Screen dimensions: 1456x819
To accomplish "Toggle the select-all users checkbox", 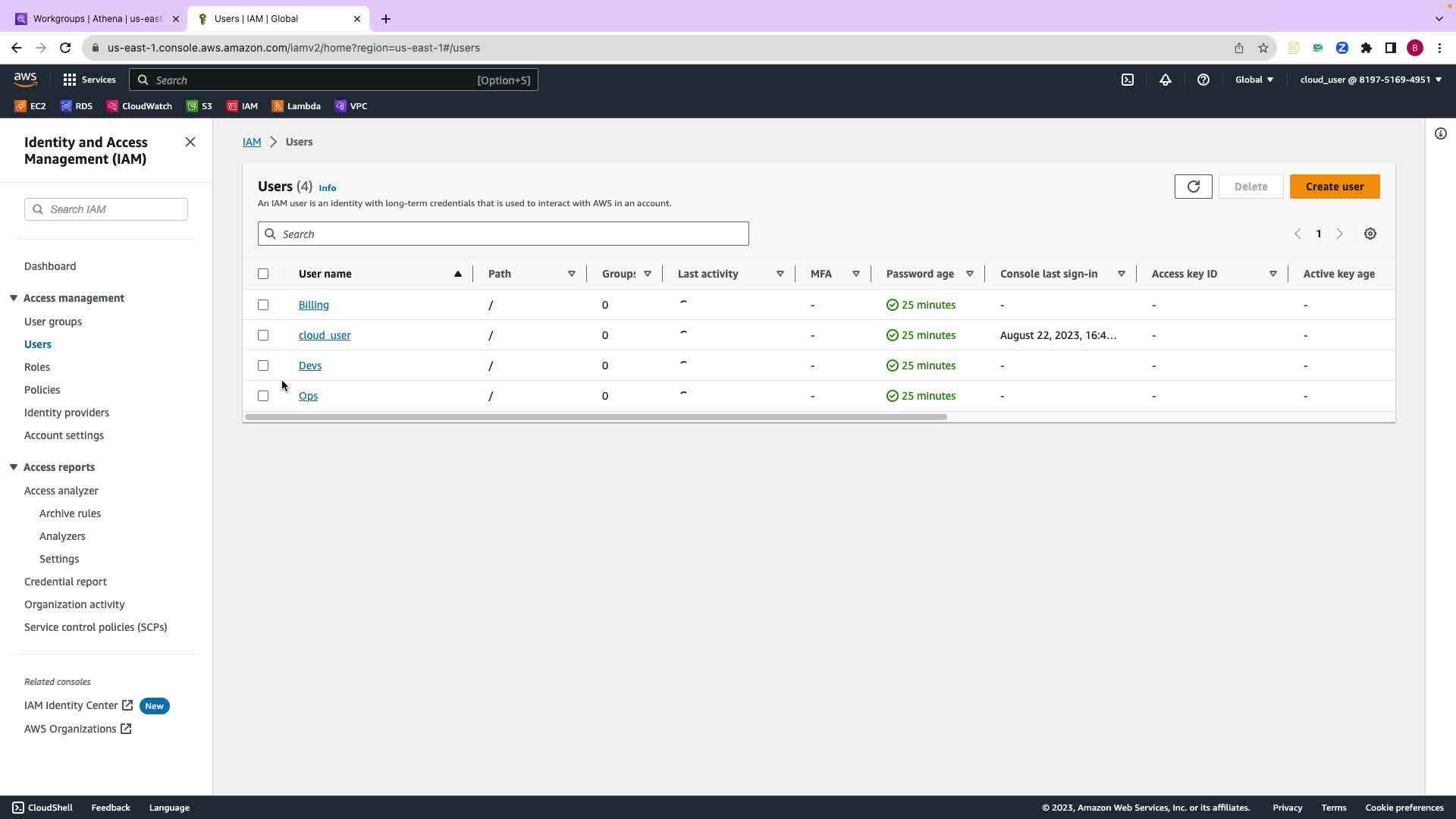I will coord(263,274).
